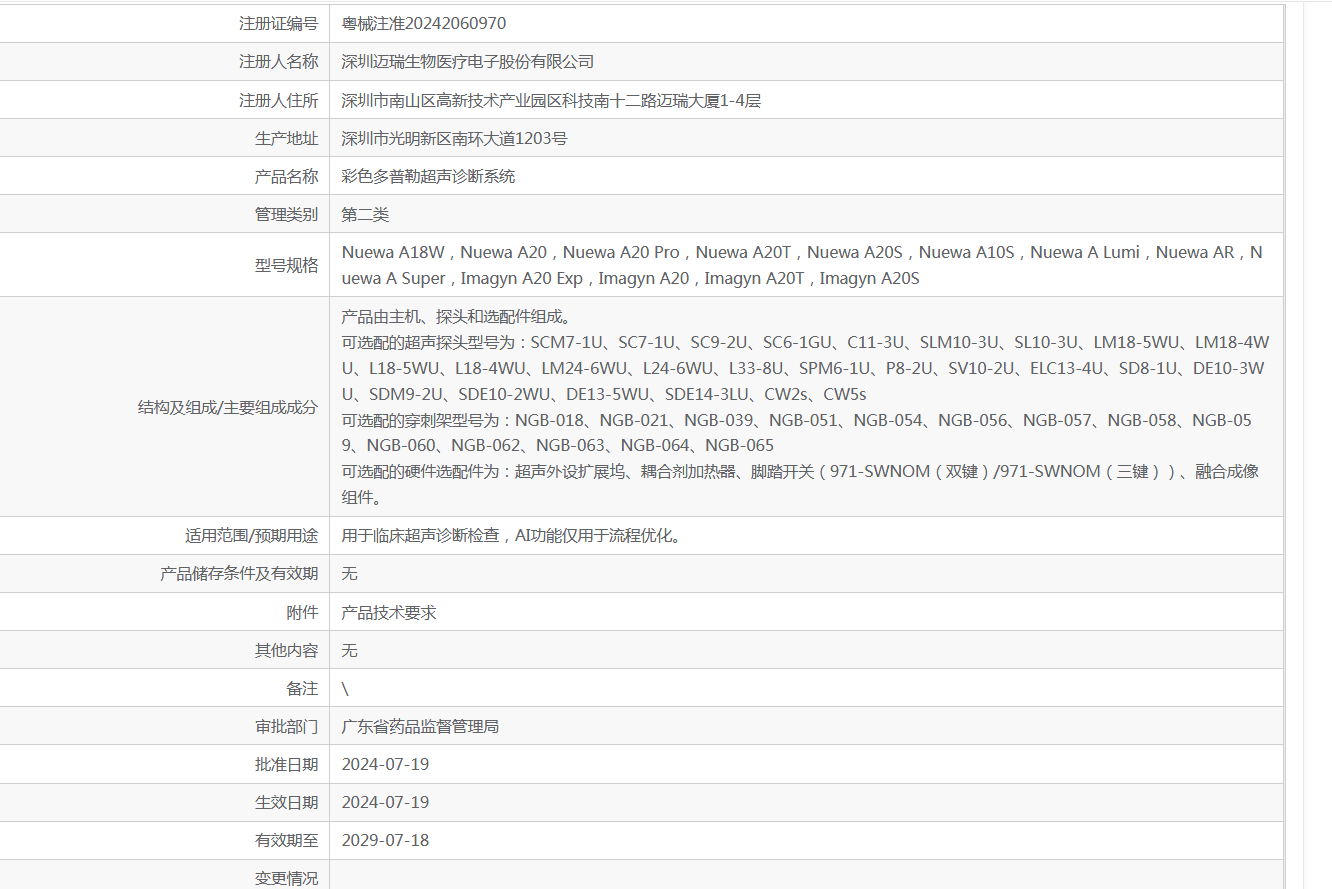
Task: Click the puncture frame line starting 可选配的穿刺架型号为
Action: pyautogui.click(x=797, y=420)
